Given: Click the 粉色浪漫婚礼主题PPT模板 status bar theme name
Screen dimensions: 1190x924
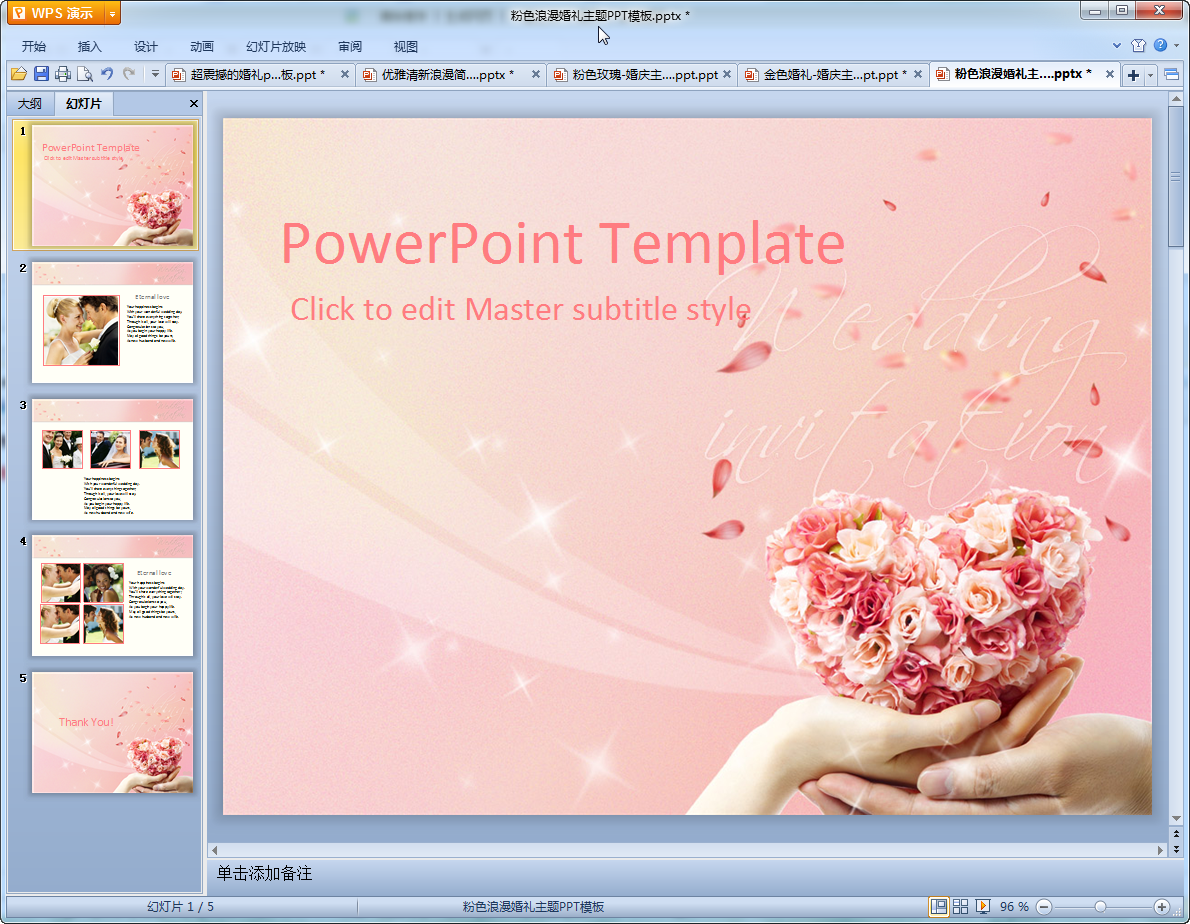Looking at the screenshot, I should click(x=534, y=907).
